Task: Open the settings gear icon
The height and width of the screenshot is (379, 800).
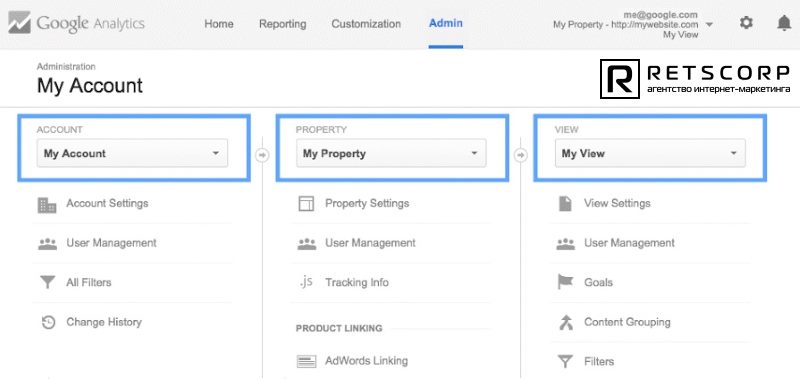Action: pyautogui.click(x=746, y=22)
